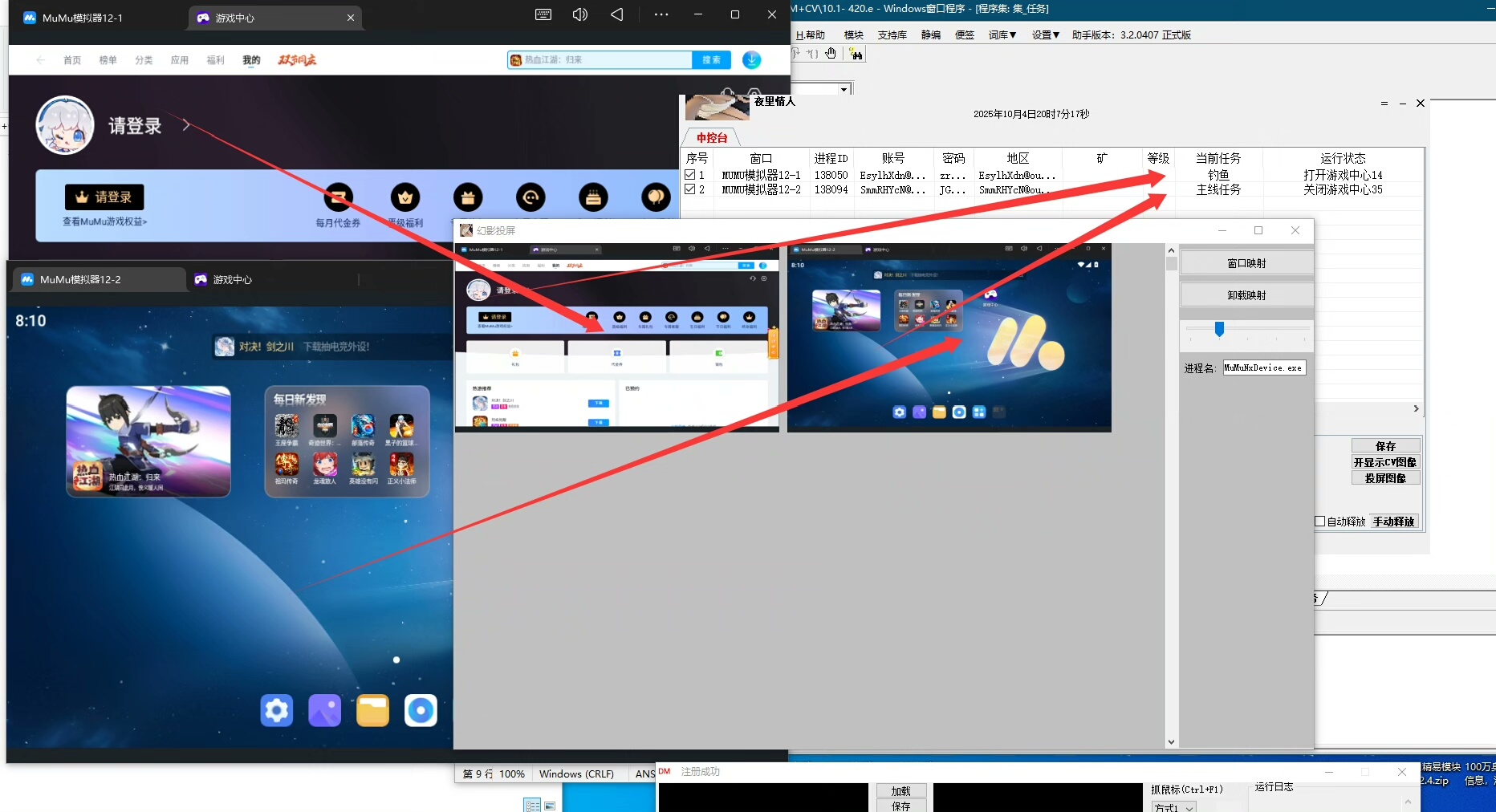Click the birthday cake icon in benefits row
This screenshot has height=812, width=1496.
tap(594, 197)
